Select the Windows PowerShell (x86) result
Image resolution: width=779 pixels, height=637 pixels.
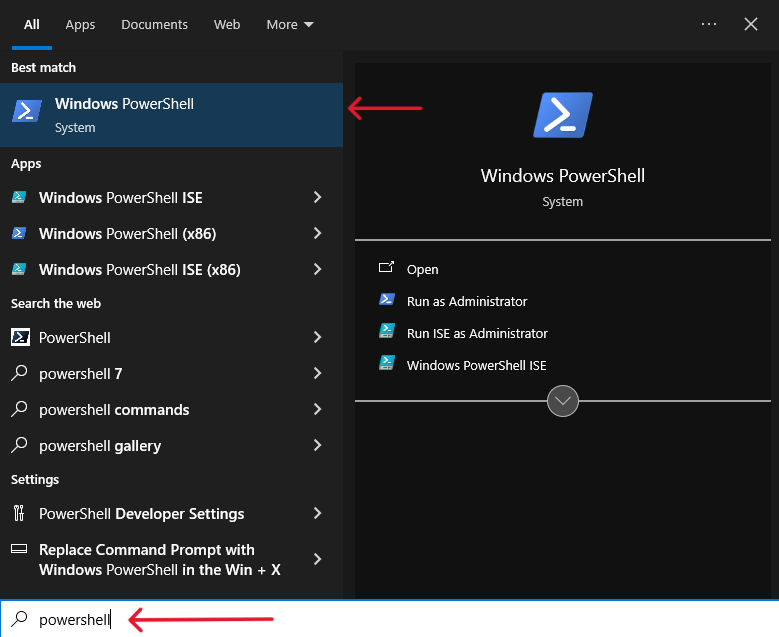click(171, 233)
